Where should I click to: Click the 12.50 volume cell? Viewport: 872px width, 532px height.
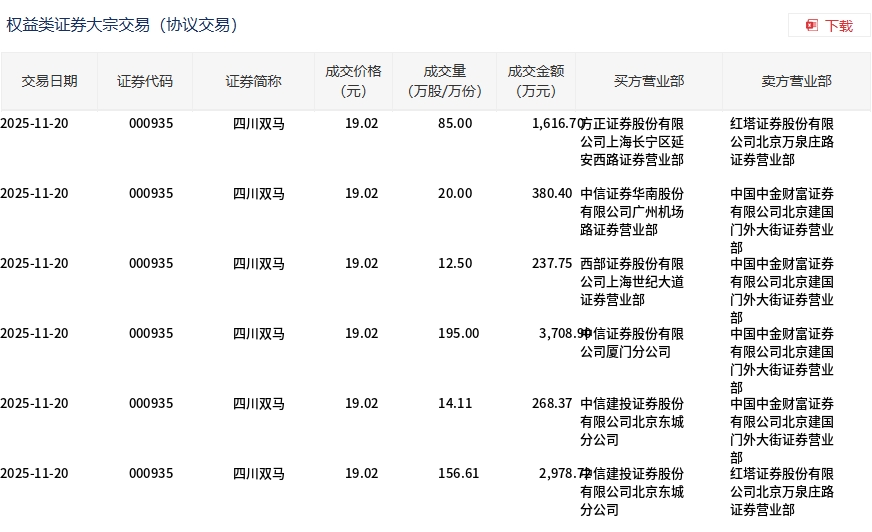click(x=455, y=263)
